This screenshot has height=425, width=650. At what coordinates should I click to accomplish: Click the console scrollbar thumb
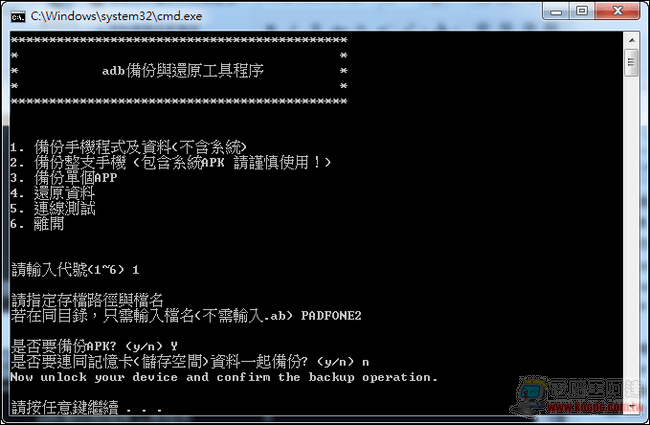[631, 63]
